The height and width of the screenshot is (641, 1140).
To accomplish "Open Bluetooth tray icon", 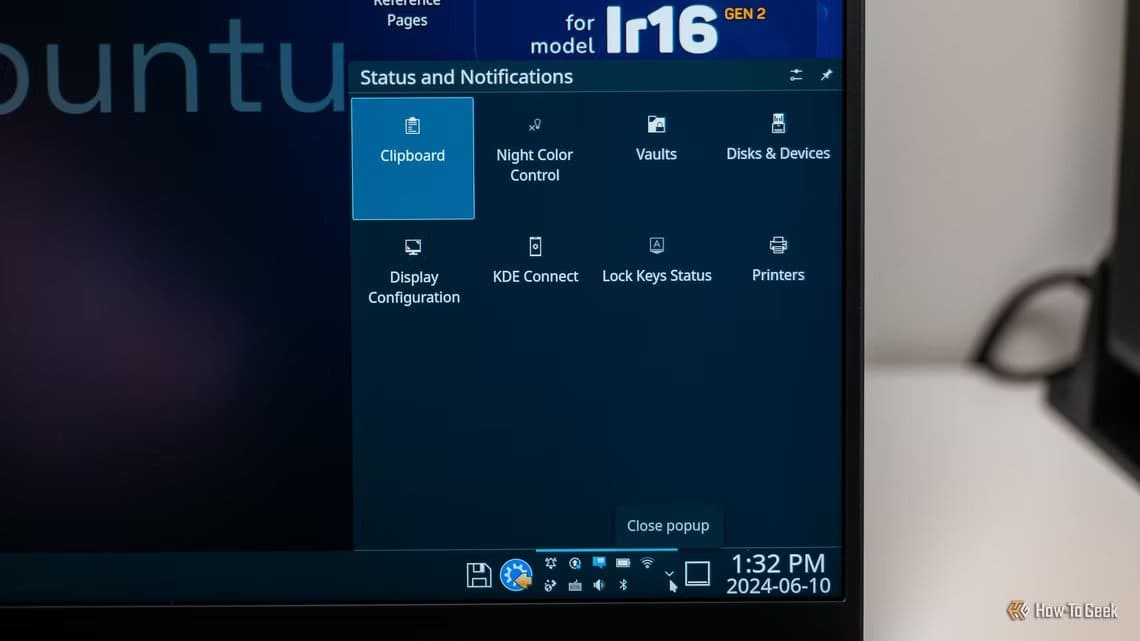I will pyautogui.click(x=623, y=585).
